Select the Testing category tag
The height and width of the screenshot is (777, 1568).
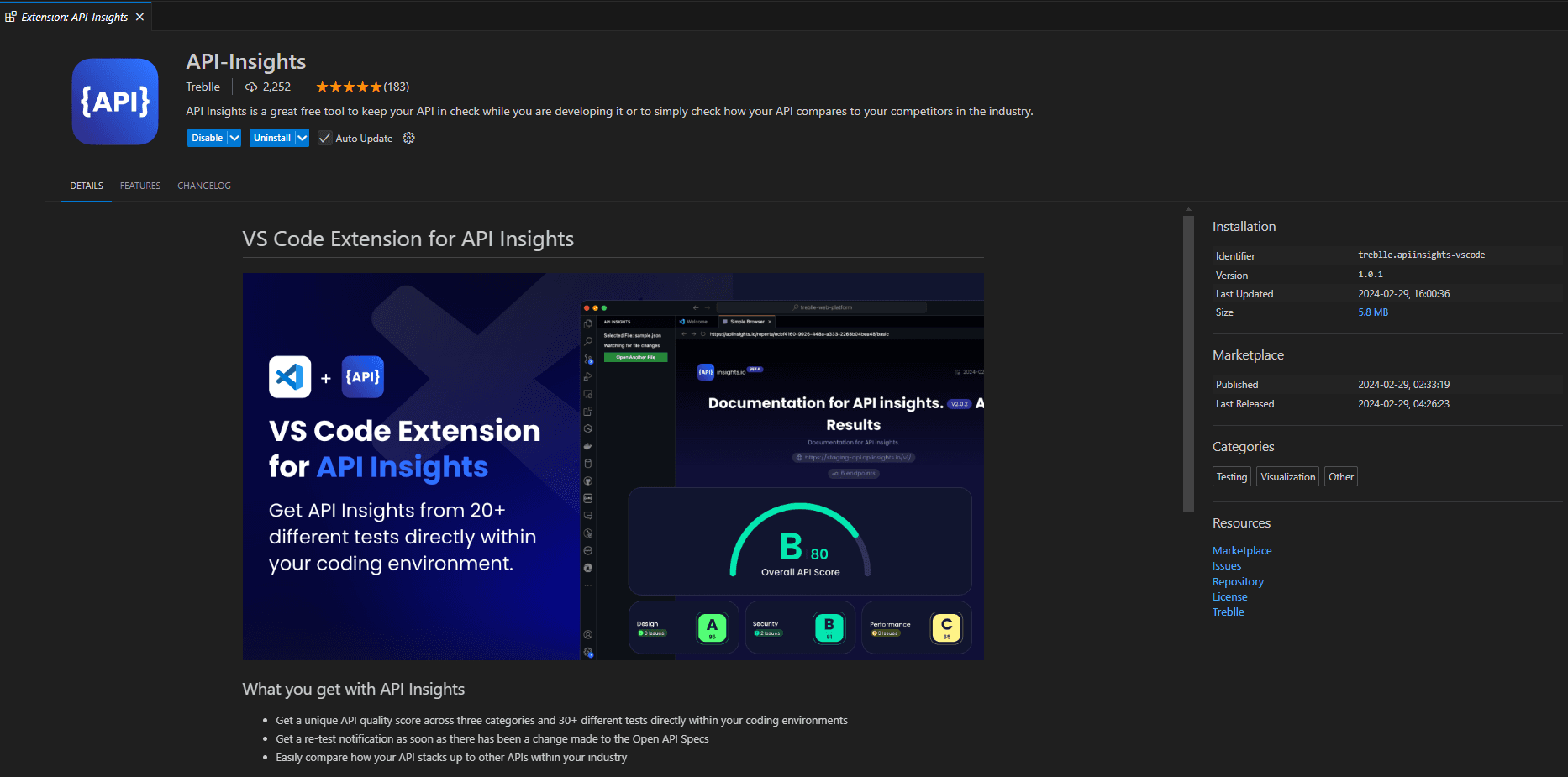click(1231, 476)
